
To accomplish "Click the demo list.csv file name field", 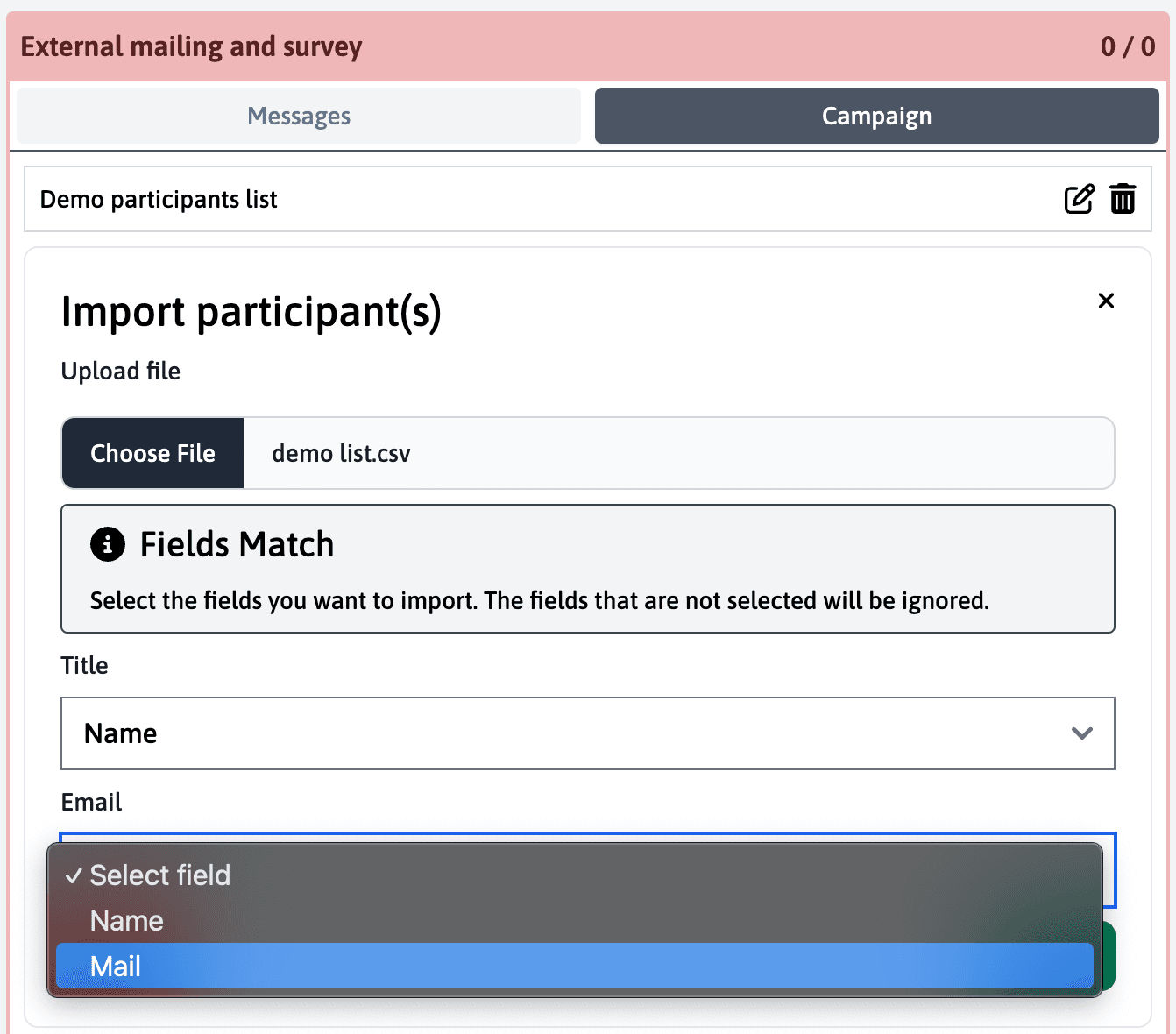I will click(677, 453).
